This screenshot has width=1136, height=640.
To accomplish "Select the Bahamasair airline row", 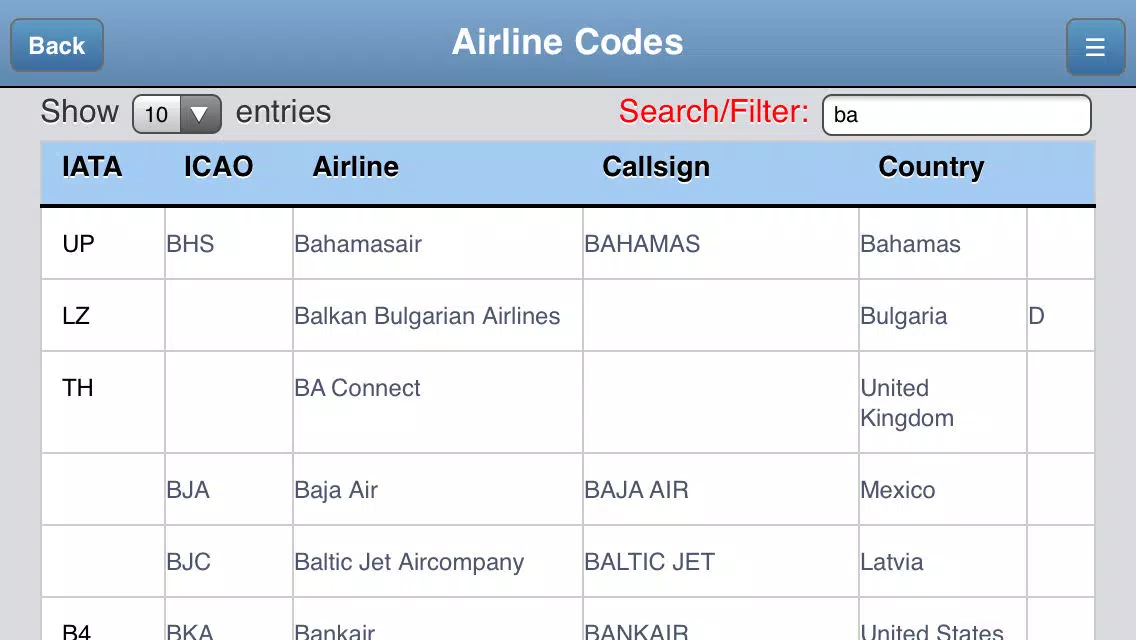I will click(567, 244).
